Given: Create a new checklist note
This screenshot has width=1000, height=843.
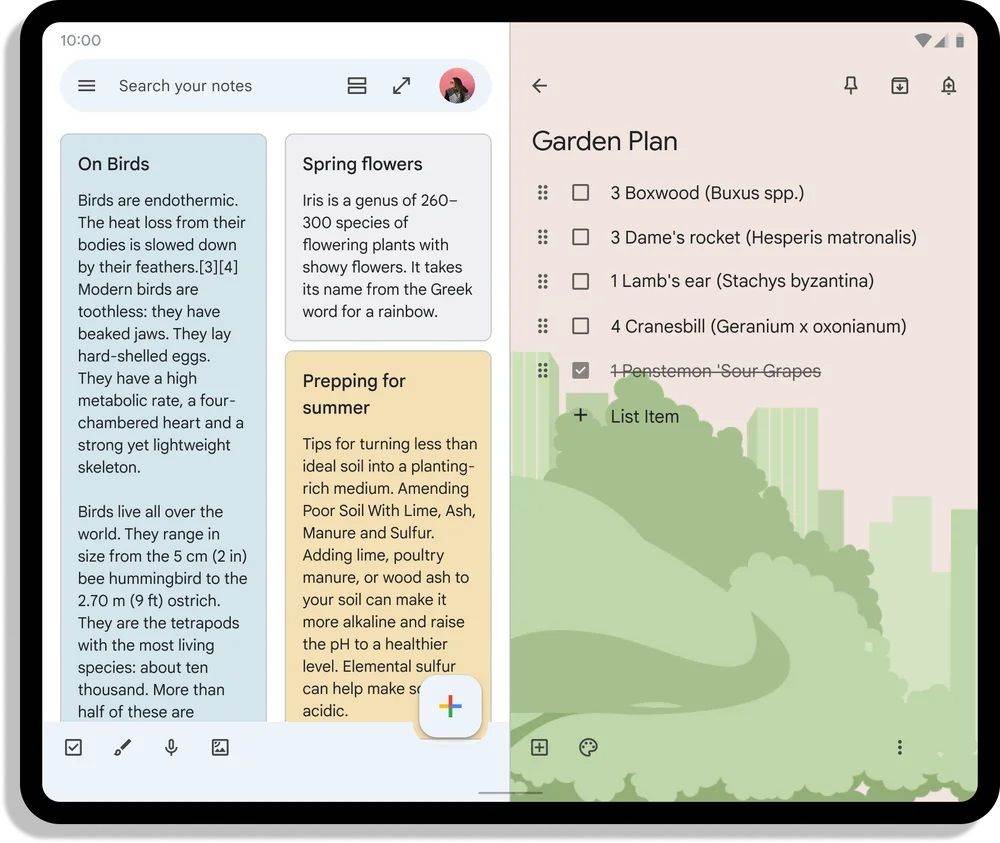Looking at the screenshot, I should pos(72,747).
